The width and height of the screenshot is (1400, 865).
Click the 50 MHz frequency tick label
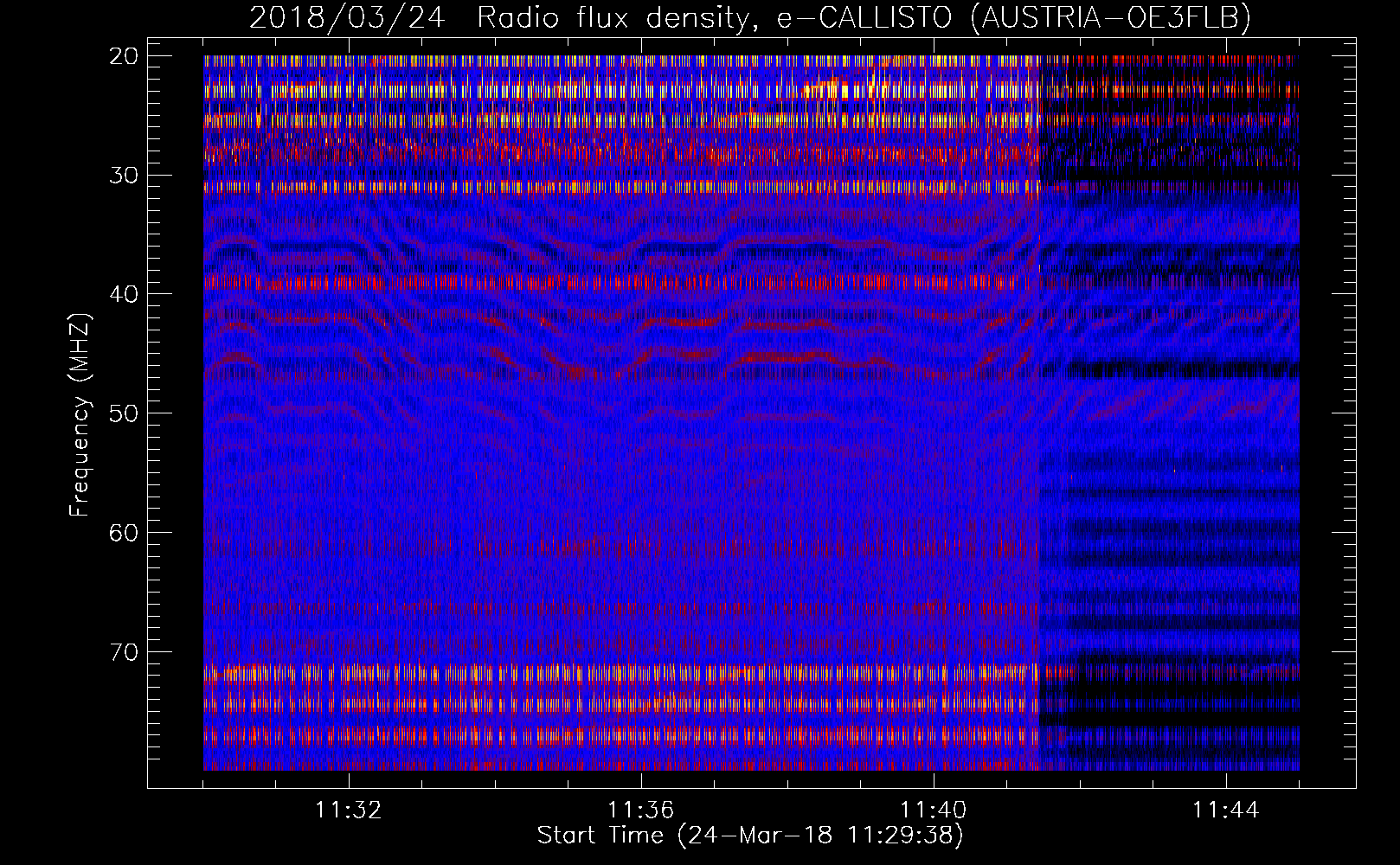point(124,413)
